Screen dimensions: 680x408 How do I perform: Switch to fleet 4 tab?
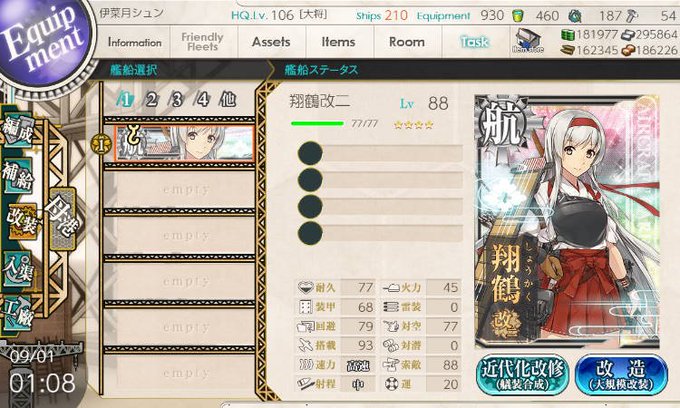pyautogui.click(x=203, y=100)
